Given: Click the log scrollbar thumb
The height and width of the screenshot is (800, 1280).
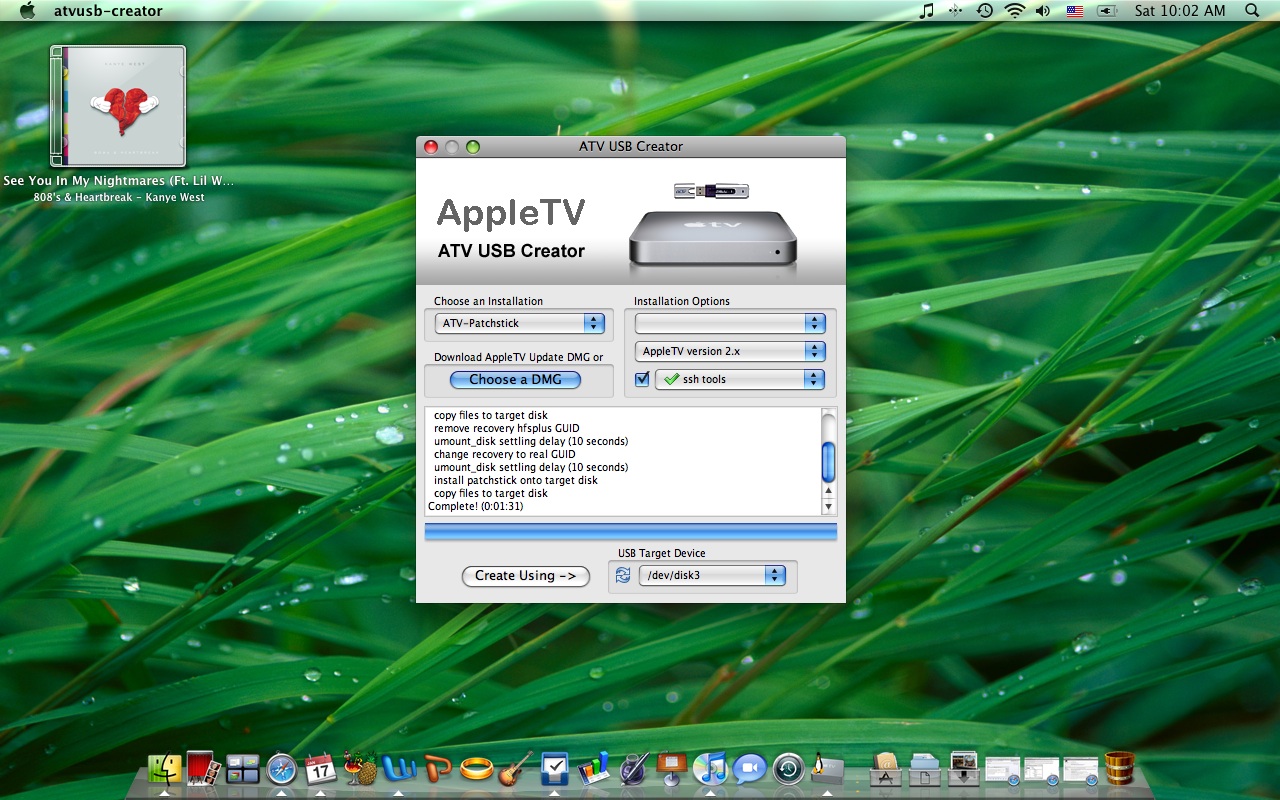Looking at the screenshot, I should (x=828, y=462).
